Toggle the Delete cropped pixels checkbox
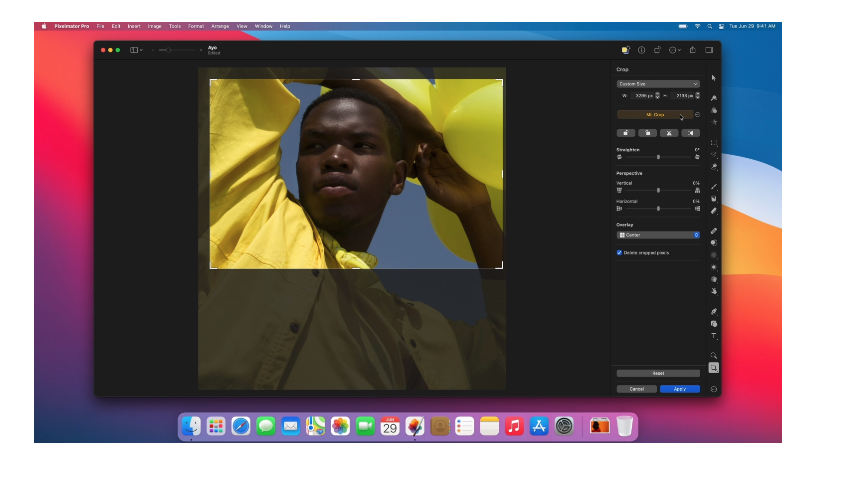The width and height of the screenshot is (844, 484). (x=620, y=253)
